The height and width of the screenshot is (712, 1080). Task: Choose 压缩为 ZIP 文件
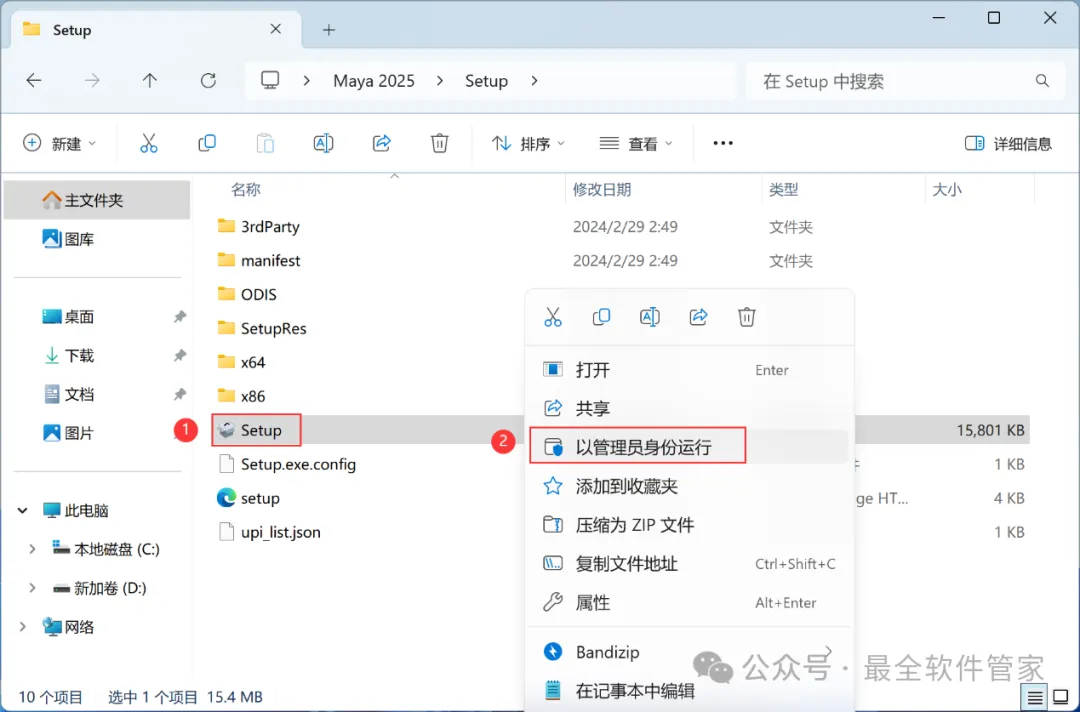tap(689, 525)
